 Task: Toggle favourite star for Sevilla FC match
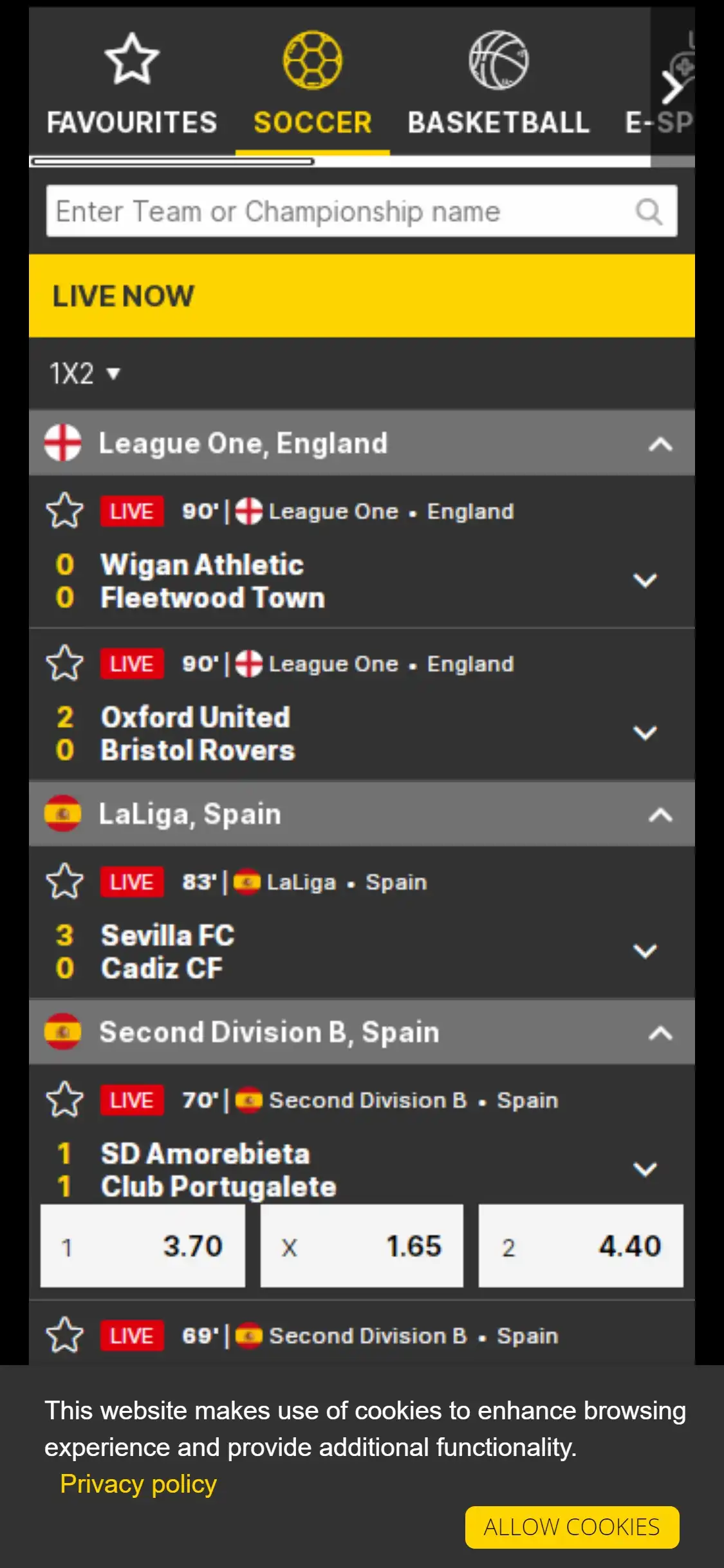[65, 882]
